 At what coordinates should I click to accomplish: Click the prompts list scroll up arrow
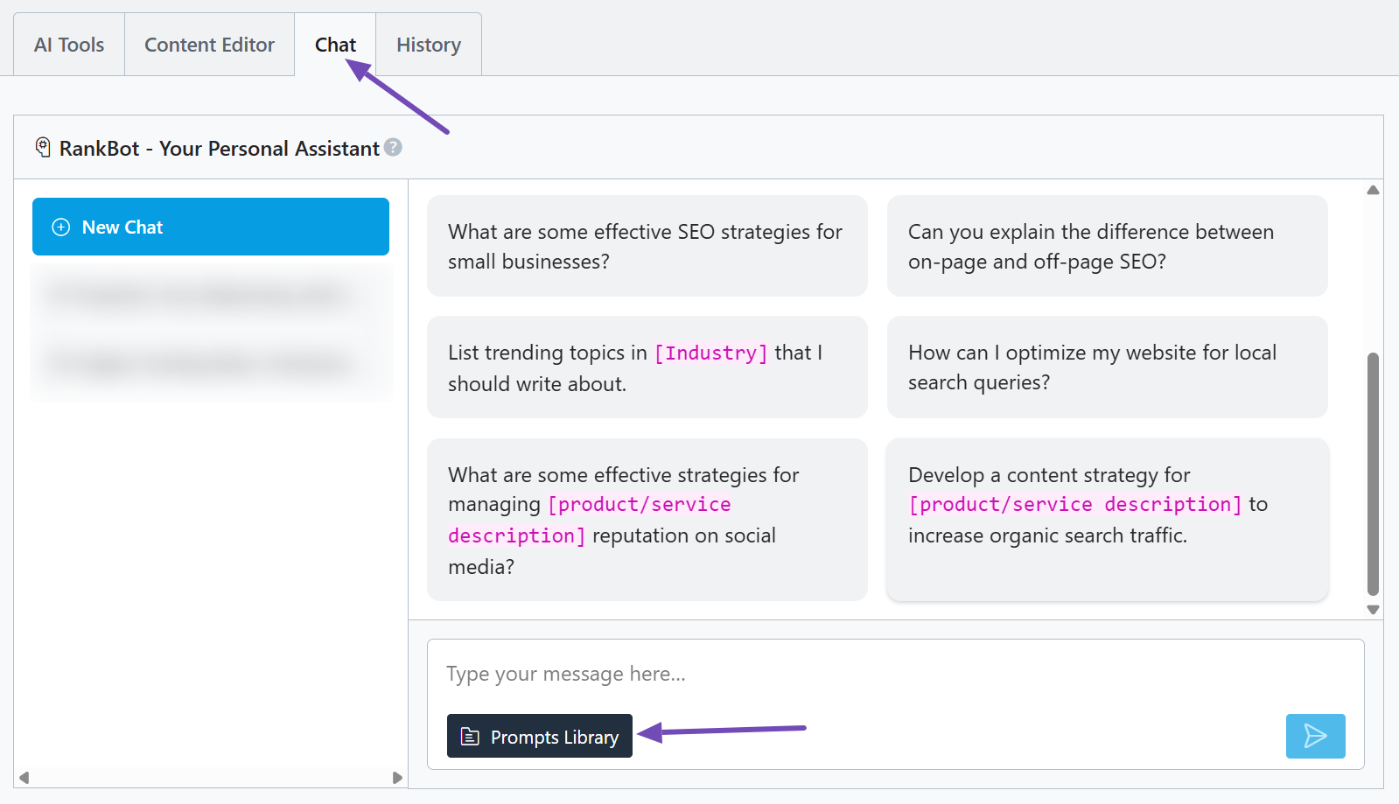click(x=1373, y=190)
